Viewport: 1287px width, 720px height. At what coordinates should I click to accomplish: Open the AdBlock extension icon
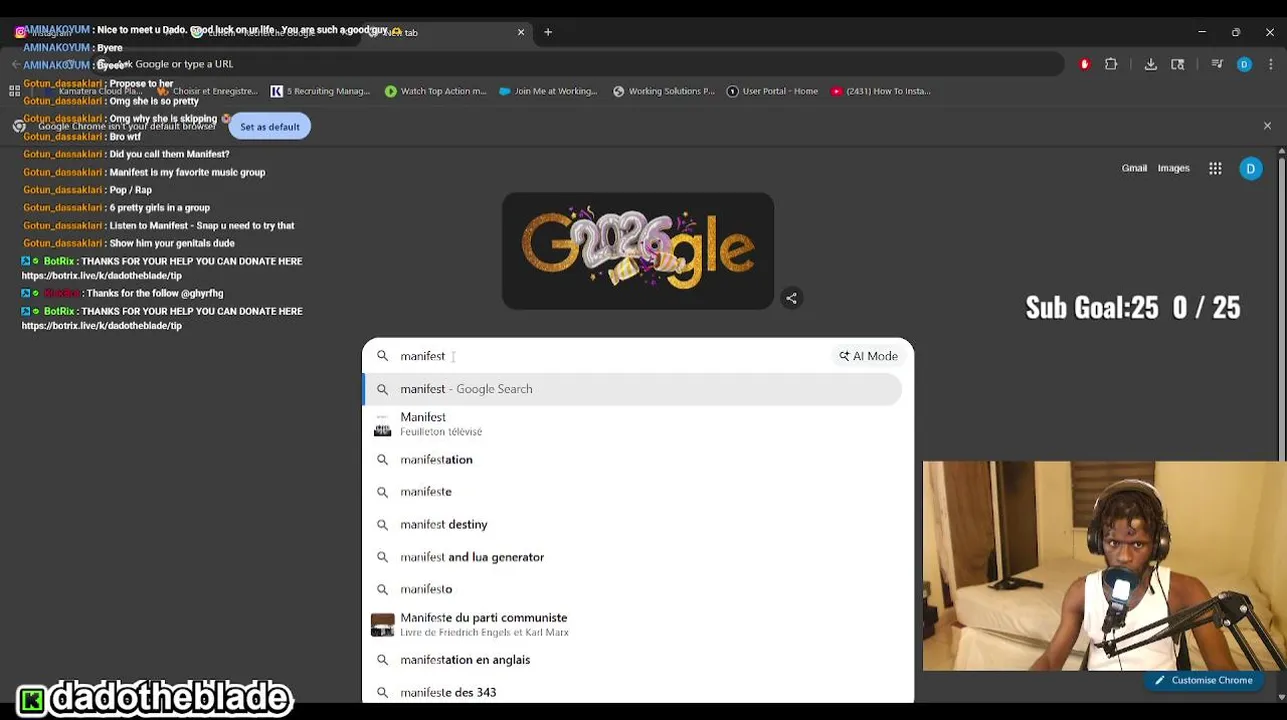[x=1084, y=64]
